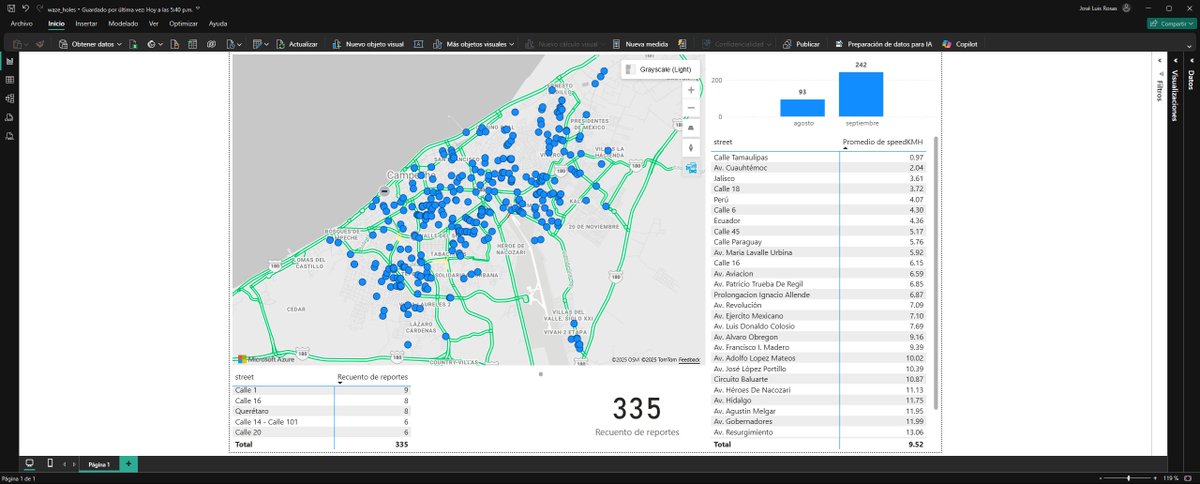Select the Inicio ribbon tab
This screenshot has height=484, width=1200.
[57, 23]
